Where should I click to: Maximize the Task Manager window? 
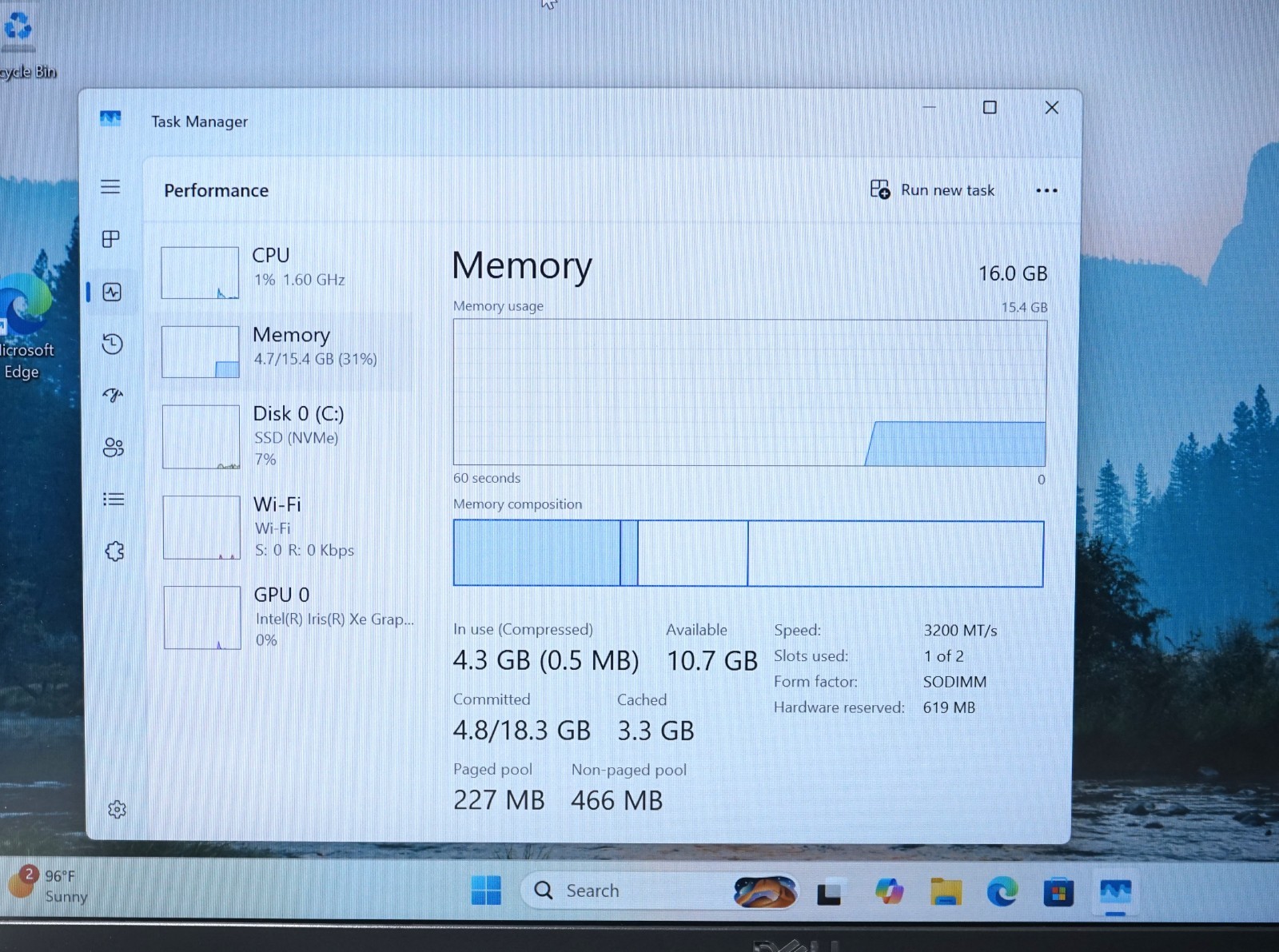click(990, 107)
